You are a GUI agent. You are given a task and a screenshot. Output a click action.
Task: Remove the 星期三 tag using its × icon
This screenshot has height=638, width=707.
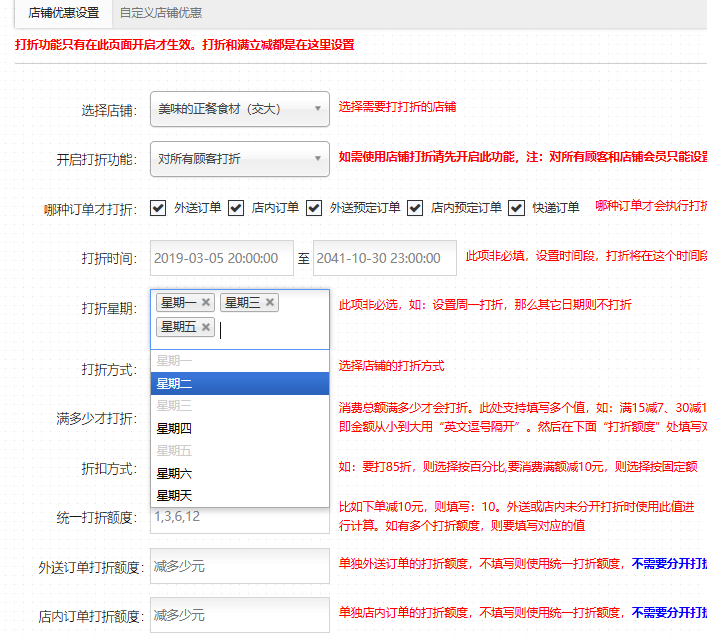270,303
